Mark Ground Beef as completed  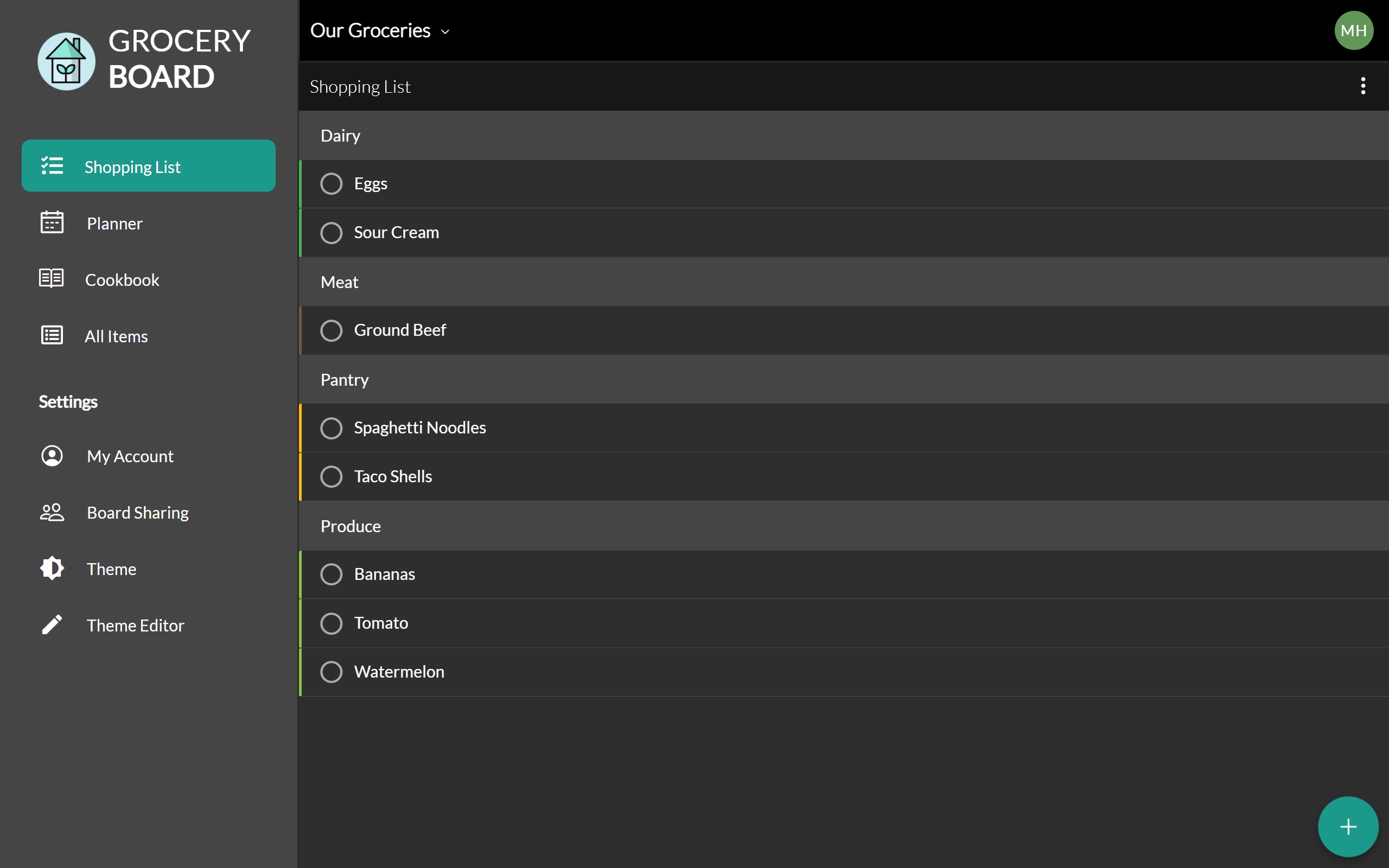[331, 330]
